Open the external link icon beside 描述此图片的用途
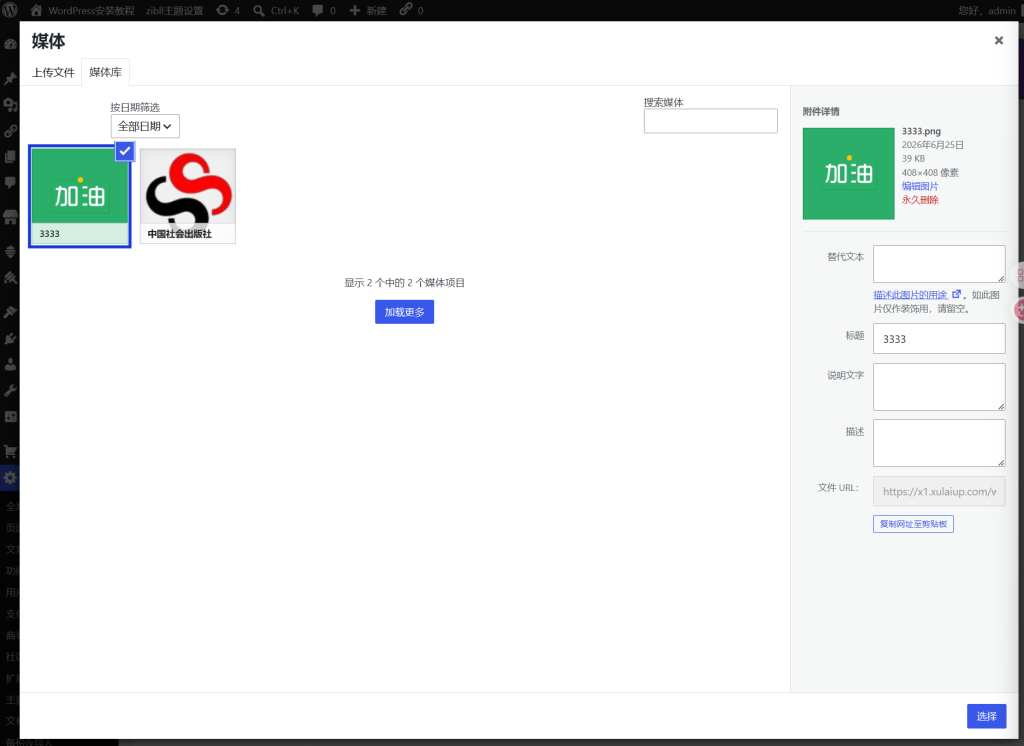Image resolution: width=1024 pixels, height=746 pixels. (x=956, y=294)
